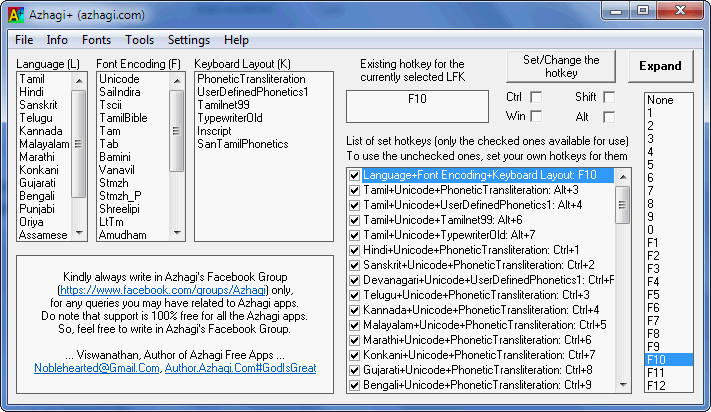Viewport: 711px width, 412px height.
Task: Click the Language list scrollbar thumb
Action: point(79,144)
